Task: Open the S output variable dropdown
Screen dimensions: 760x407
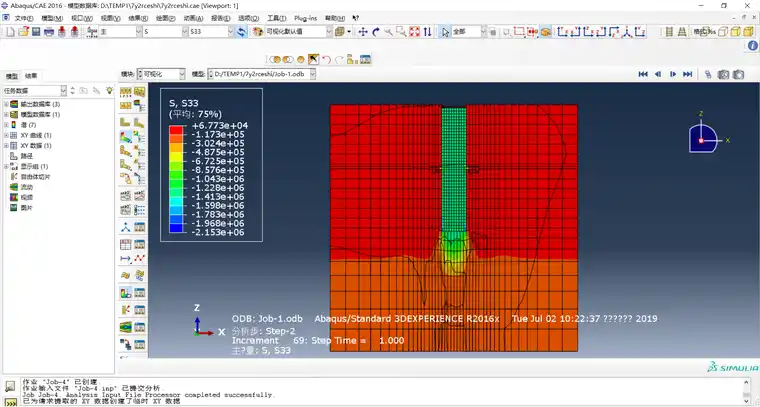Action: tap(165, 32)
